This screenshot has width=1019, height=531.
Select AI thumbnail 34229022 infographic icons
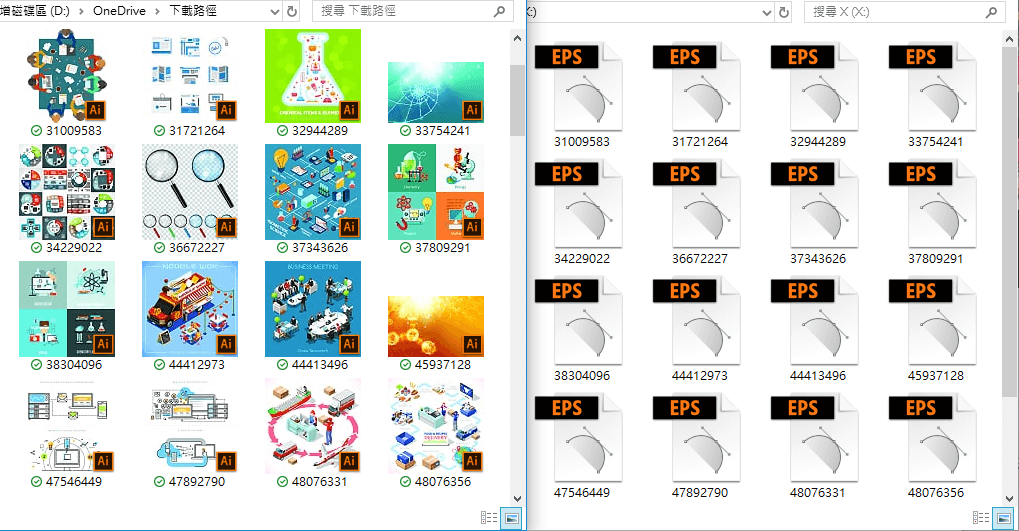coord(67,192)
